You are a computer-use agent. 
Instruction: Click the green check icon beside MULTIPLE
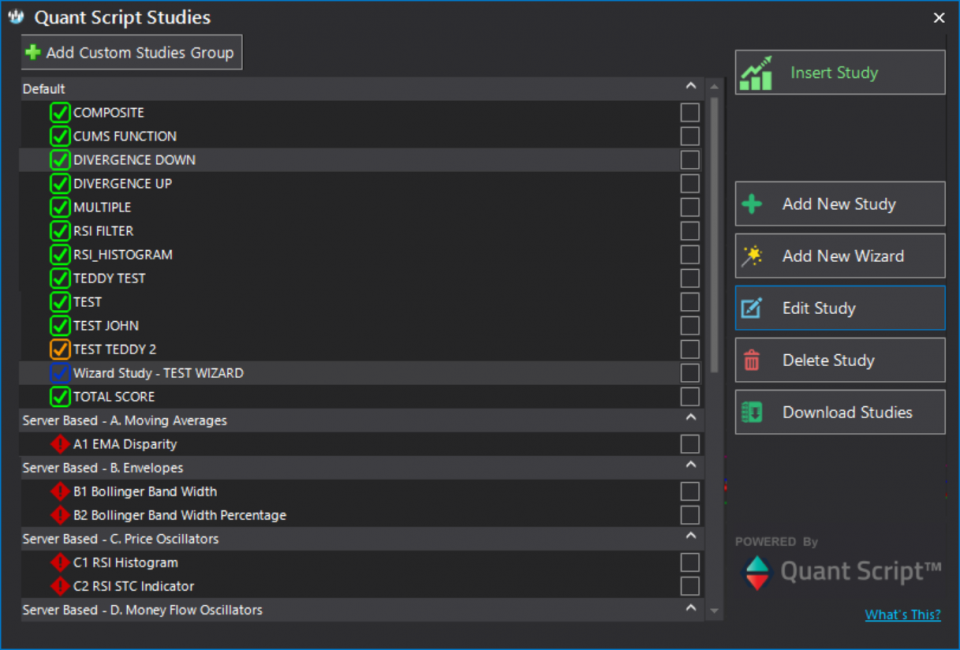point(59,207)
